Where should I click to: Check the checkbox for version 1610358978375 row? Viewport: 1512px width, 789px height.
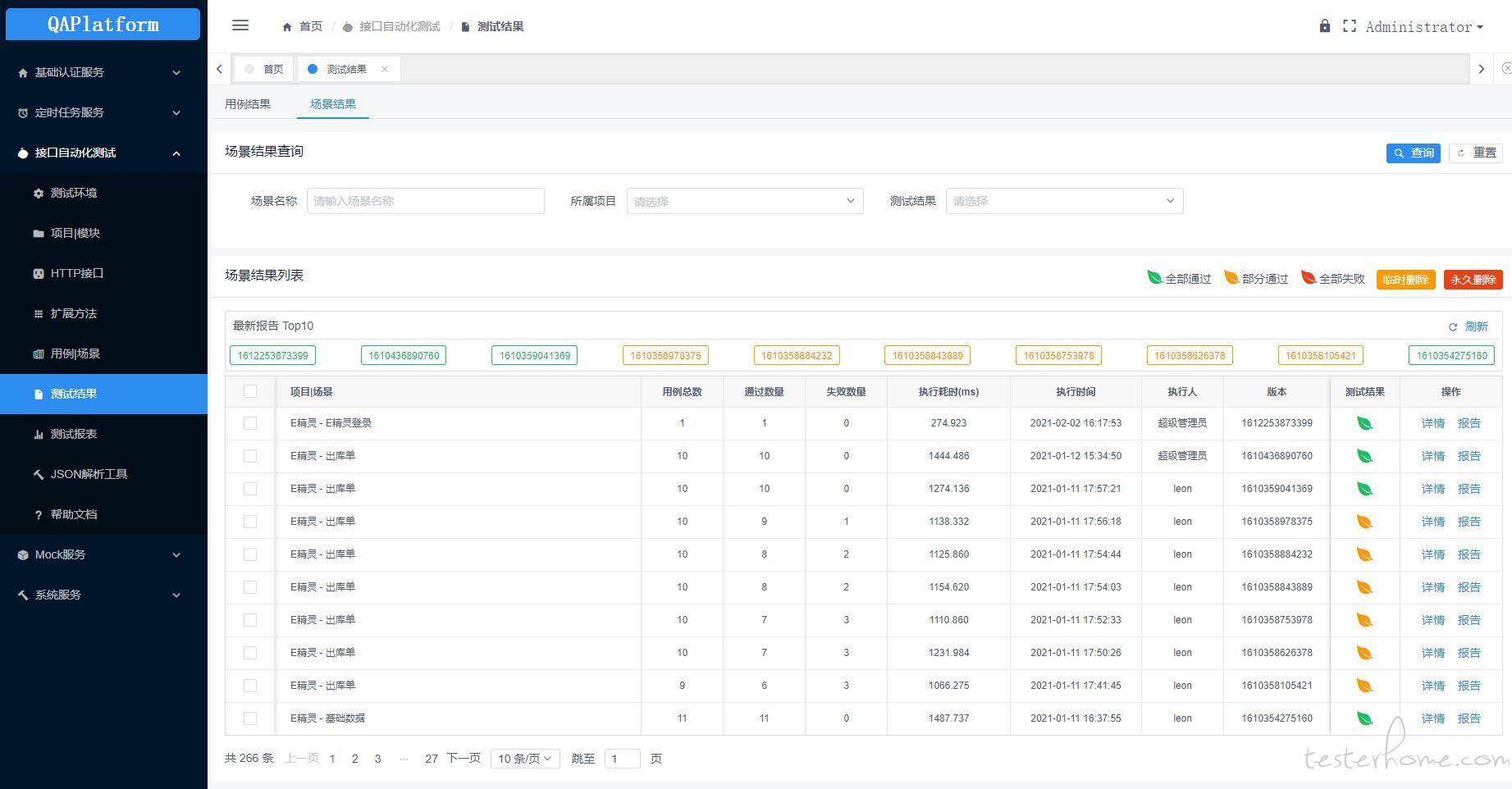pyautogui.click(x=250, y=522)
